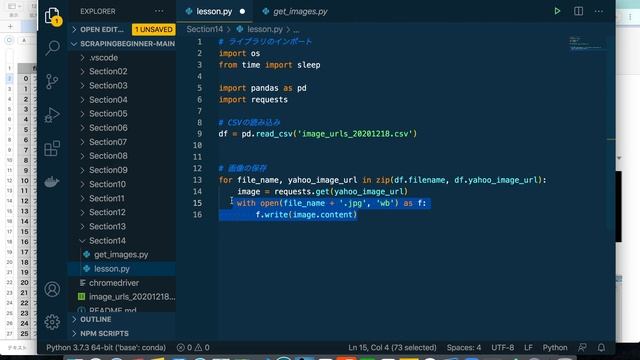Click the 1 UNSAVED badge
Screen dimensions: 640x360
[153, 29]
